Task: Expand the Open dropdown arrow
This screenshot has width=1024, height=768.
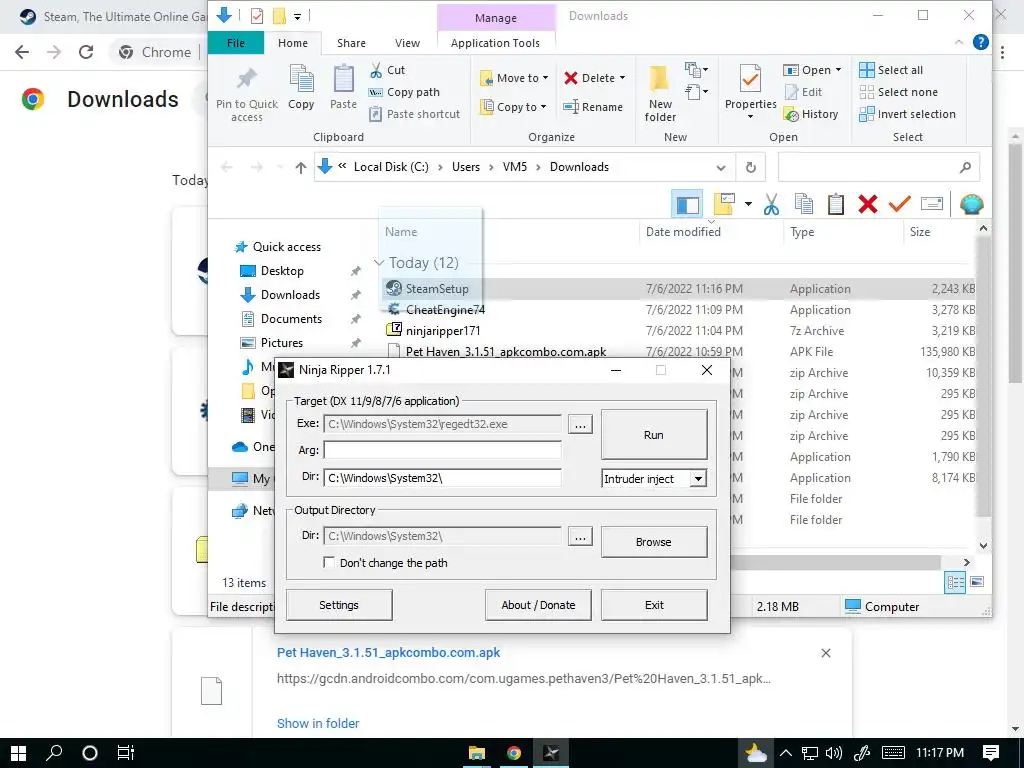Action: click(839, 70)
